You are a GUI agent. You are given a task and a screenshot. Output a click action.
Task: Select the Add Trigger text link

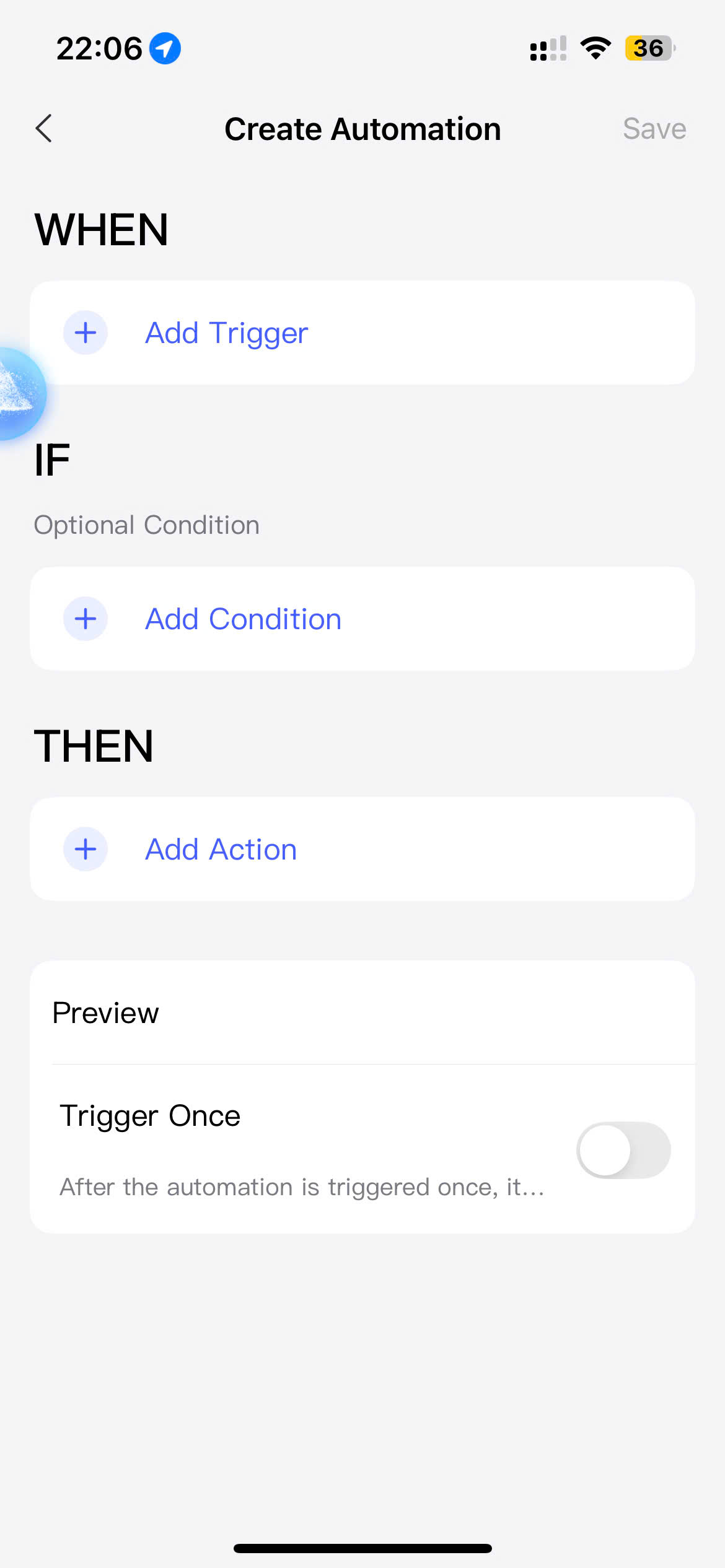click(x=226, y=333)
